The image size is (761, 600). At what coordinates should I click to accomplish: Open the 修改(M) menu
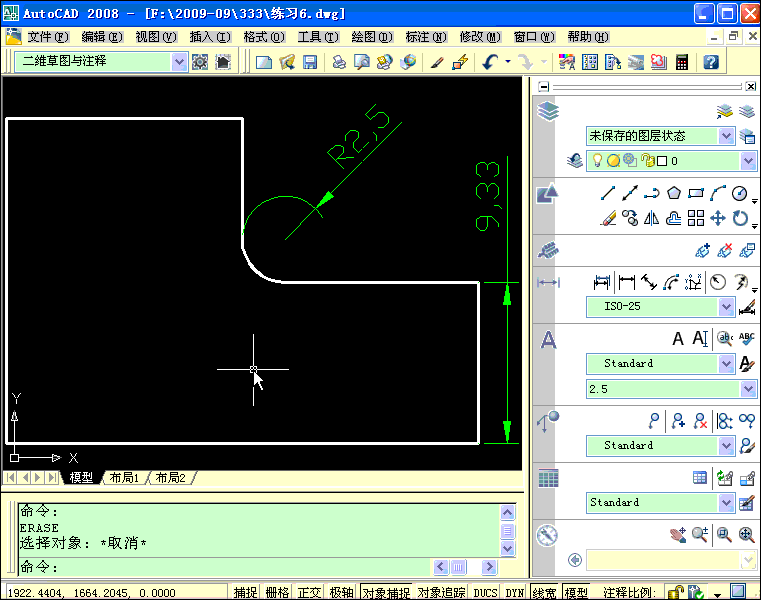tap(480, 37)
